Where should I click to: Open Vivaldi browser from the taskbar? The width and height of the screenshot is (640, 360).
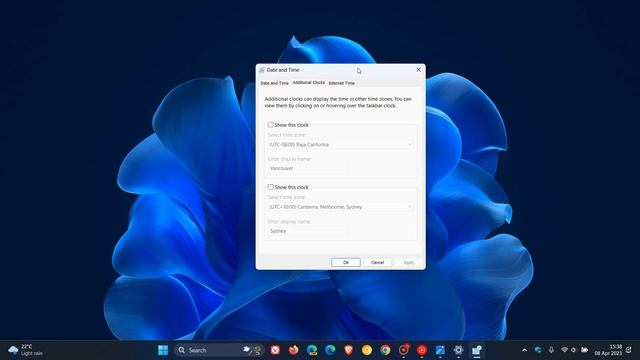click(275, 350)
